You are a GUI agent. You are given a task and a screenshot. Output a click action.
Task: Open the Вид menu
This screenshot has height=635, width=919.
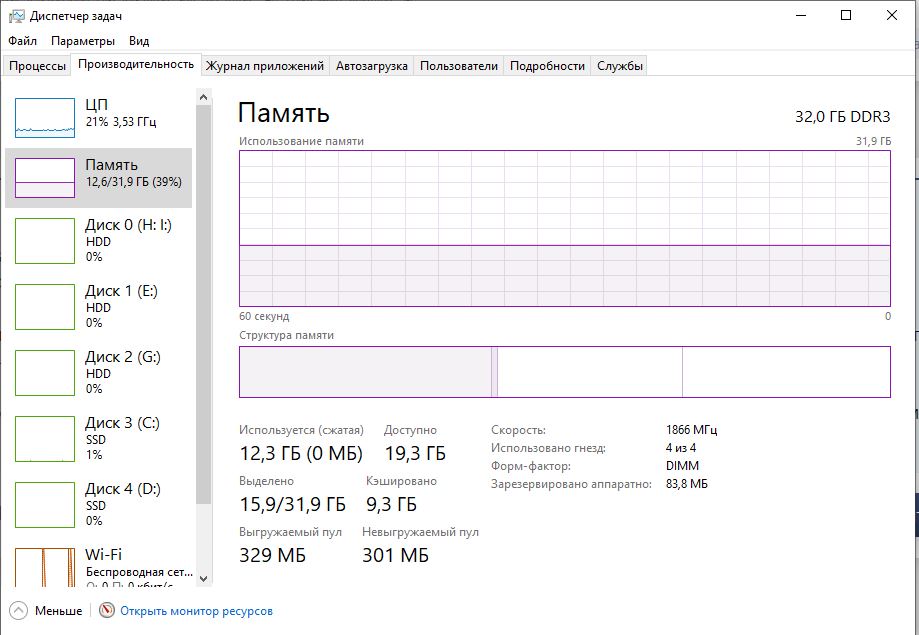[139, 41]
